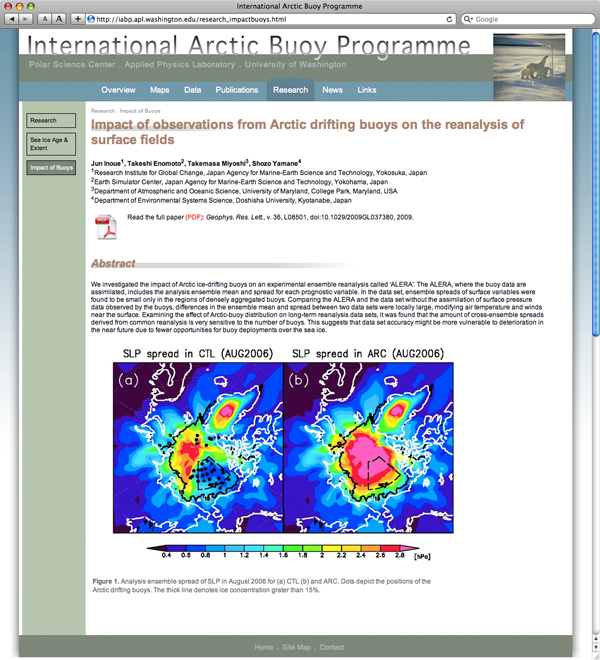Click the Abstract section heading

113,263
